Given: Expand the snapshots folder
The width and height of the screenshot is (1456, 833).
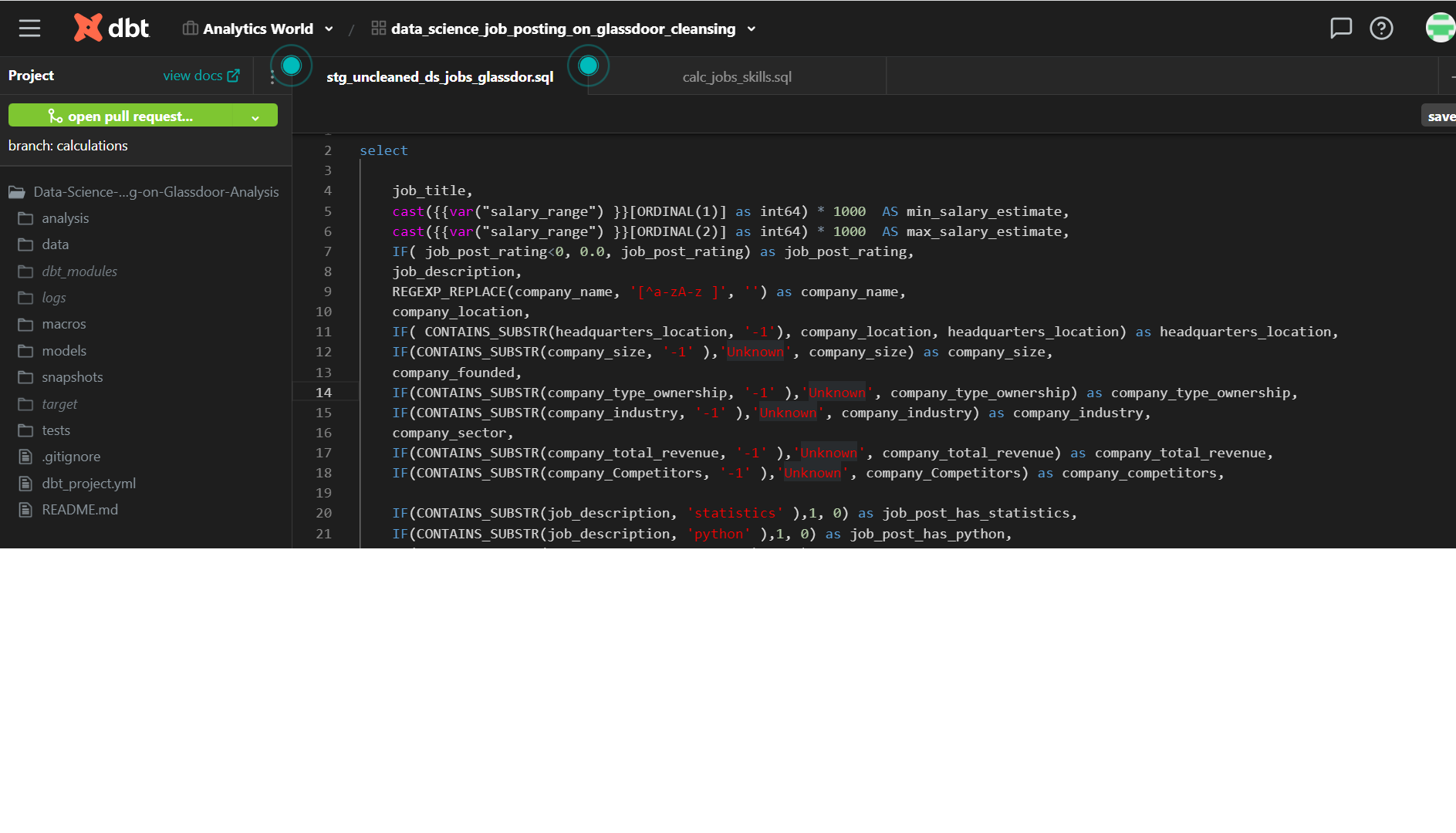Looking at the screenshot, I should [x=25, y=377].
